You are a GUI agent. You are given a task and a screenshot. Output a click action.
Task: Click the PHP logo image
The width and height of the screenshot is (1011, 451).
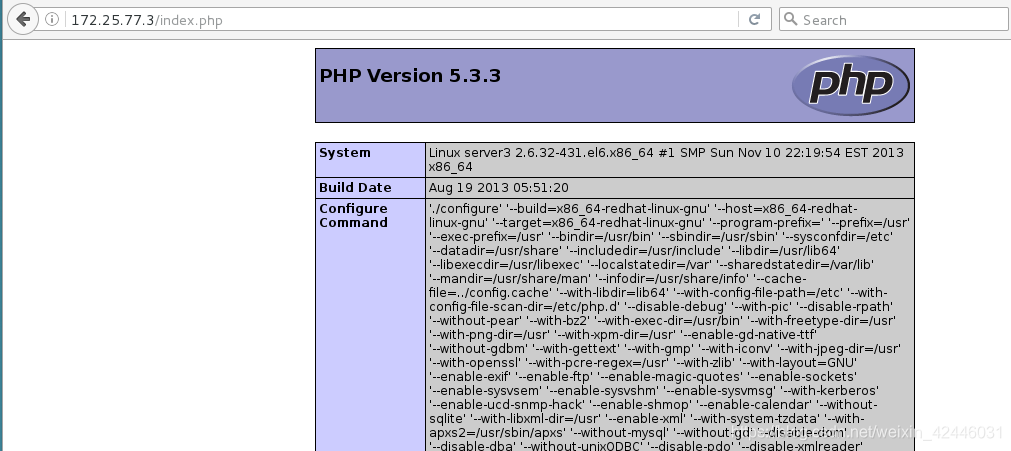tap(850, 85)
